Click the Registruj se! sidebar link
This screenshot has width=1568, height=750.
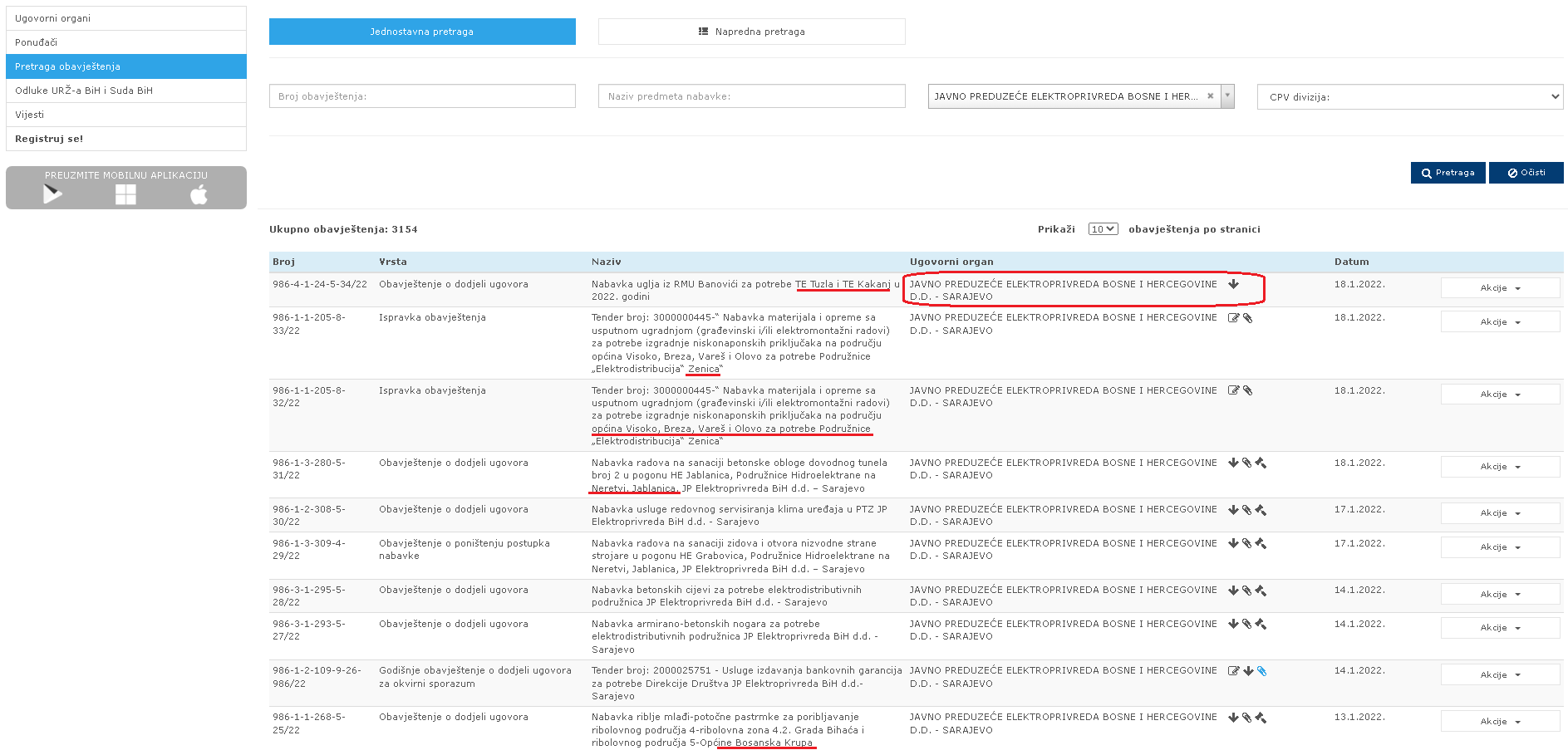point(126,139)
